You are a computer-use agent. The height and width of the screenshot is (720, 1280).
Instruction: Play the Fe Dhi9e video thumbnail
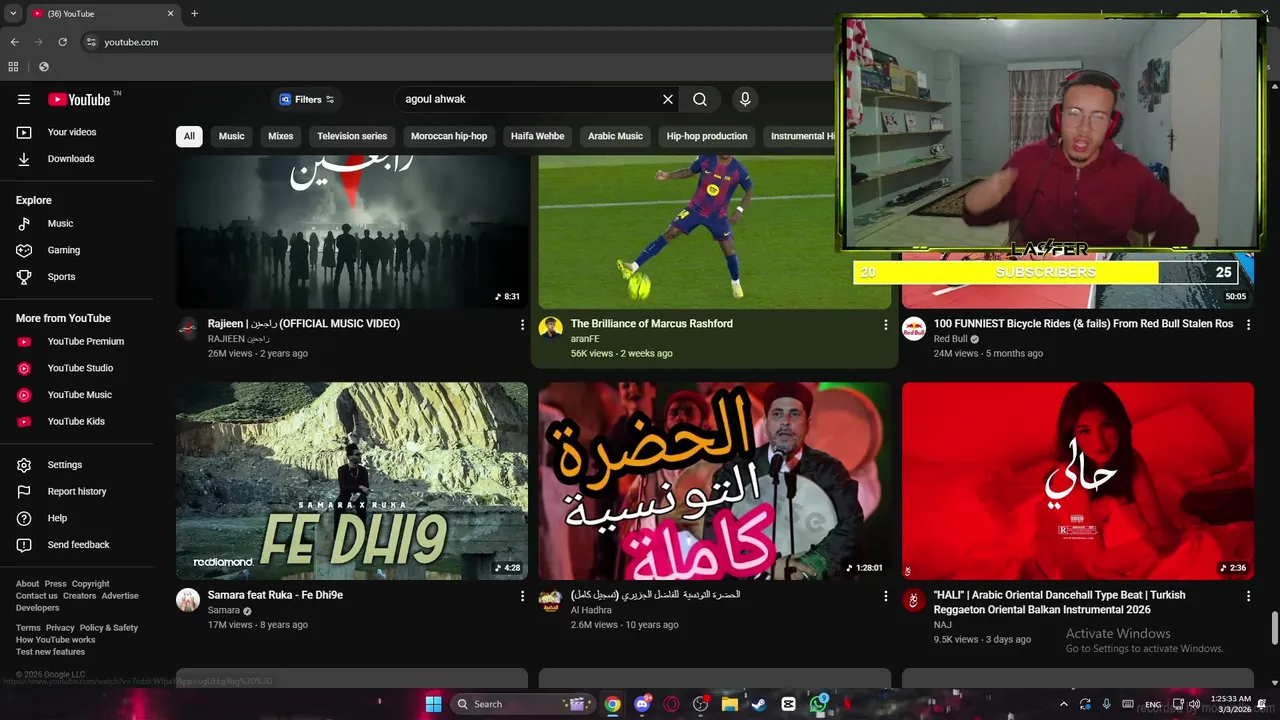click(x=352, y=481)
